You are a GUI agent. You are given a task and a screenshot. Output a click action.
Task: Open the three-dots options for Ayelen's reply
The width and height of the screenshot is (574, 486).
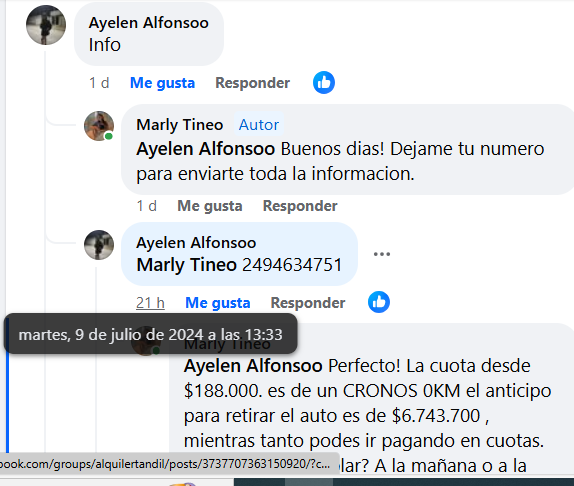[382, 254]
